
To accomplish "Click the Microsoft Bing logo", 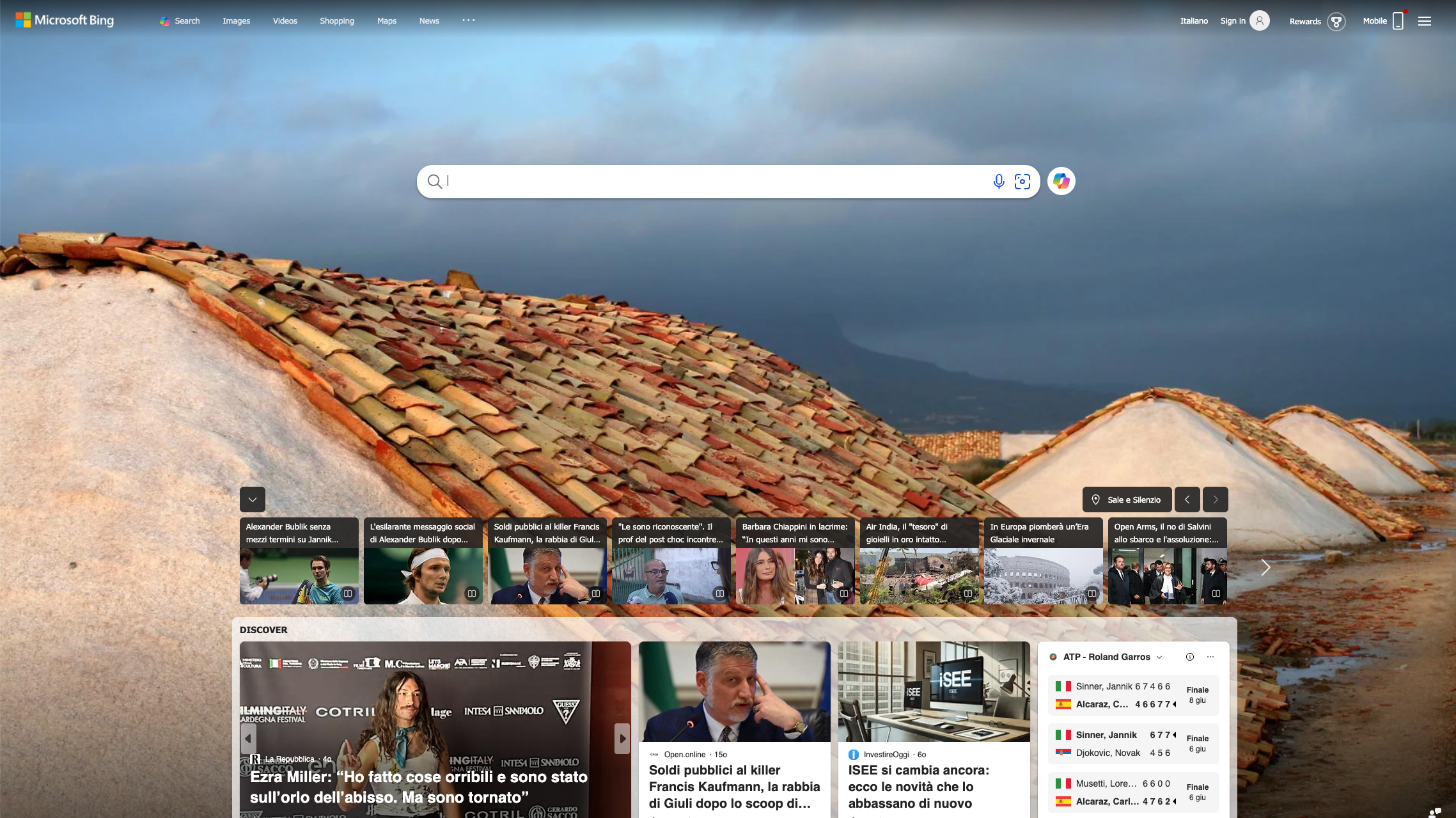I will point(65,20).
